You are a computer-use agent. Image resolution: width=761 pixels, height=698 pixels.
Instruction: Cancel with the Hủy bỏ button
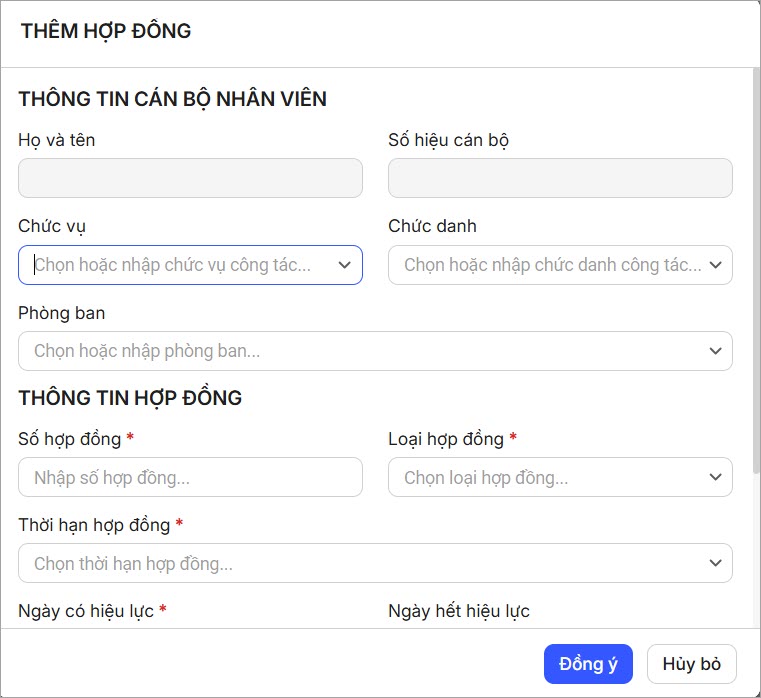coord(691,664)
